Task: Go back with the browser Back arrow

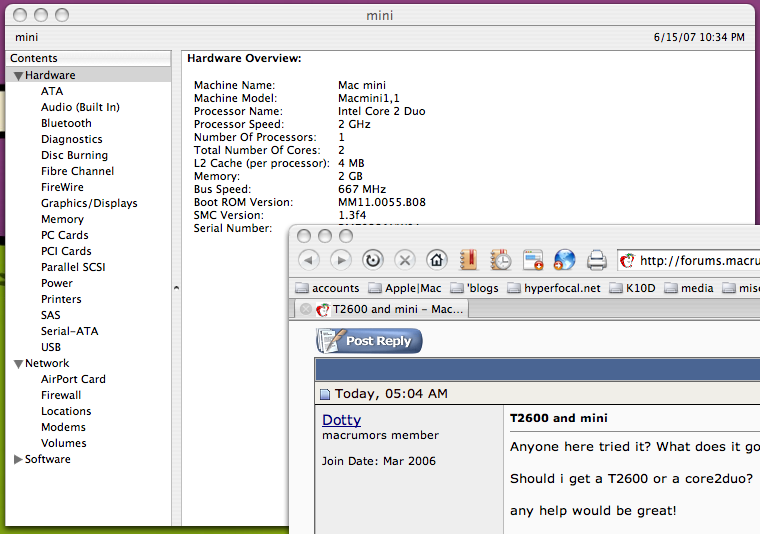Action: click(x=309, y=260)
